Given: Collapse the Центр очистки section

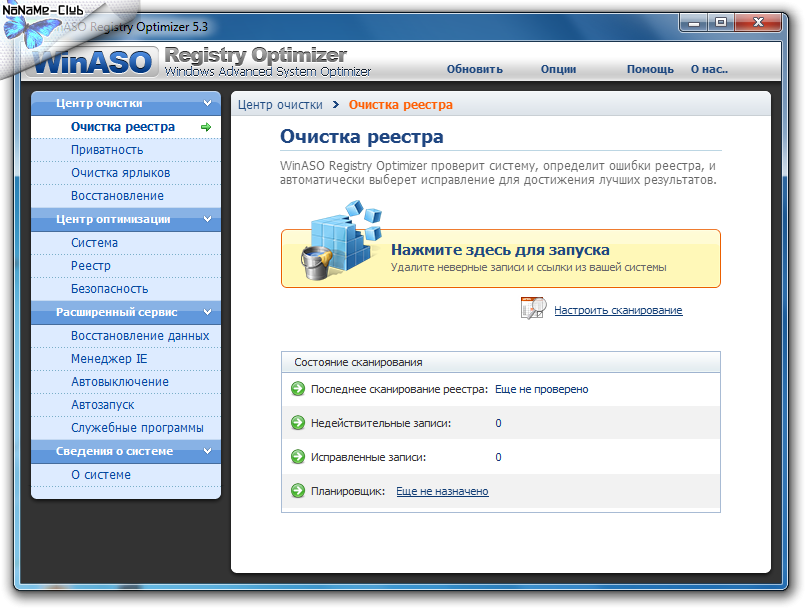Looking at the screenshot, I should [208, 103].
